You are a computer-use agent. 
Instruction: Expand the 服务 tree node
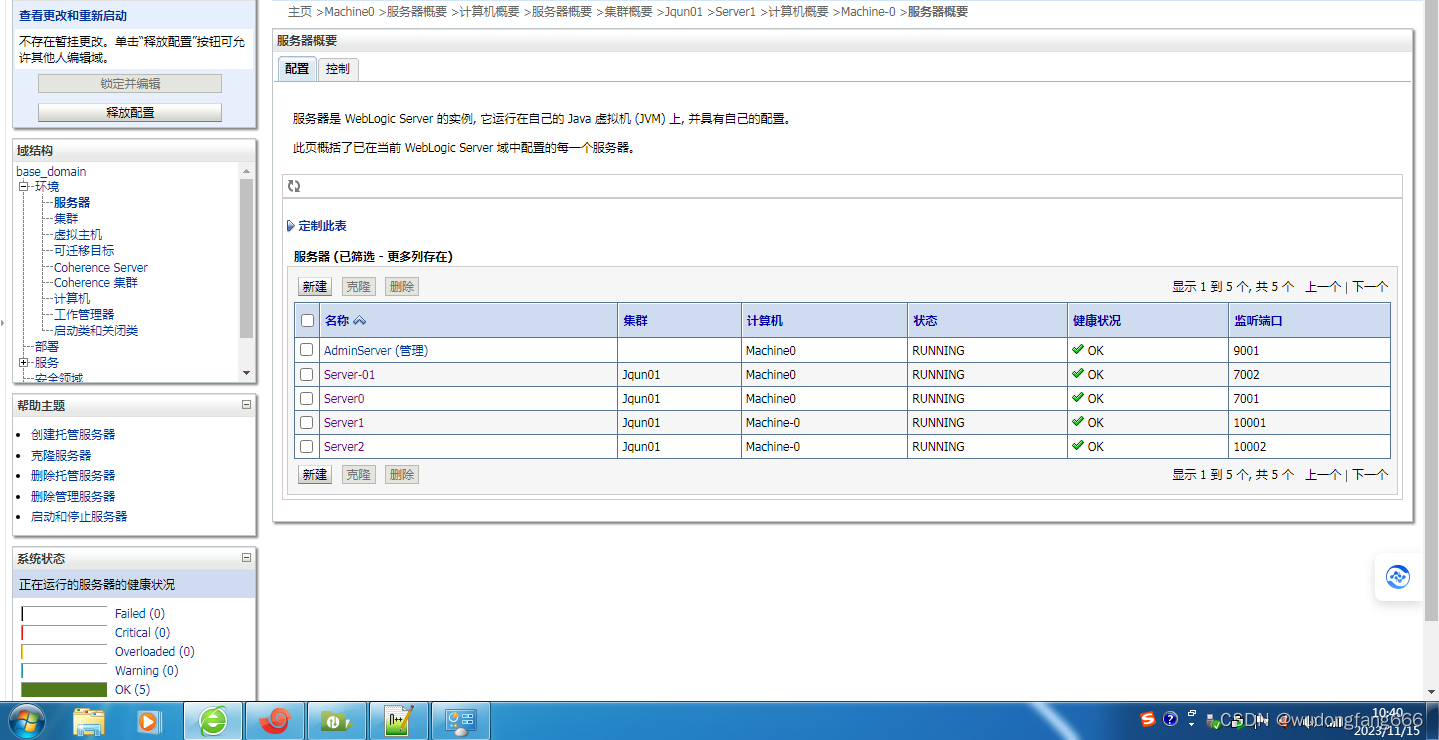coord(23,362)
